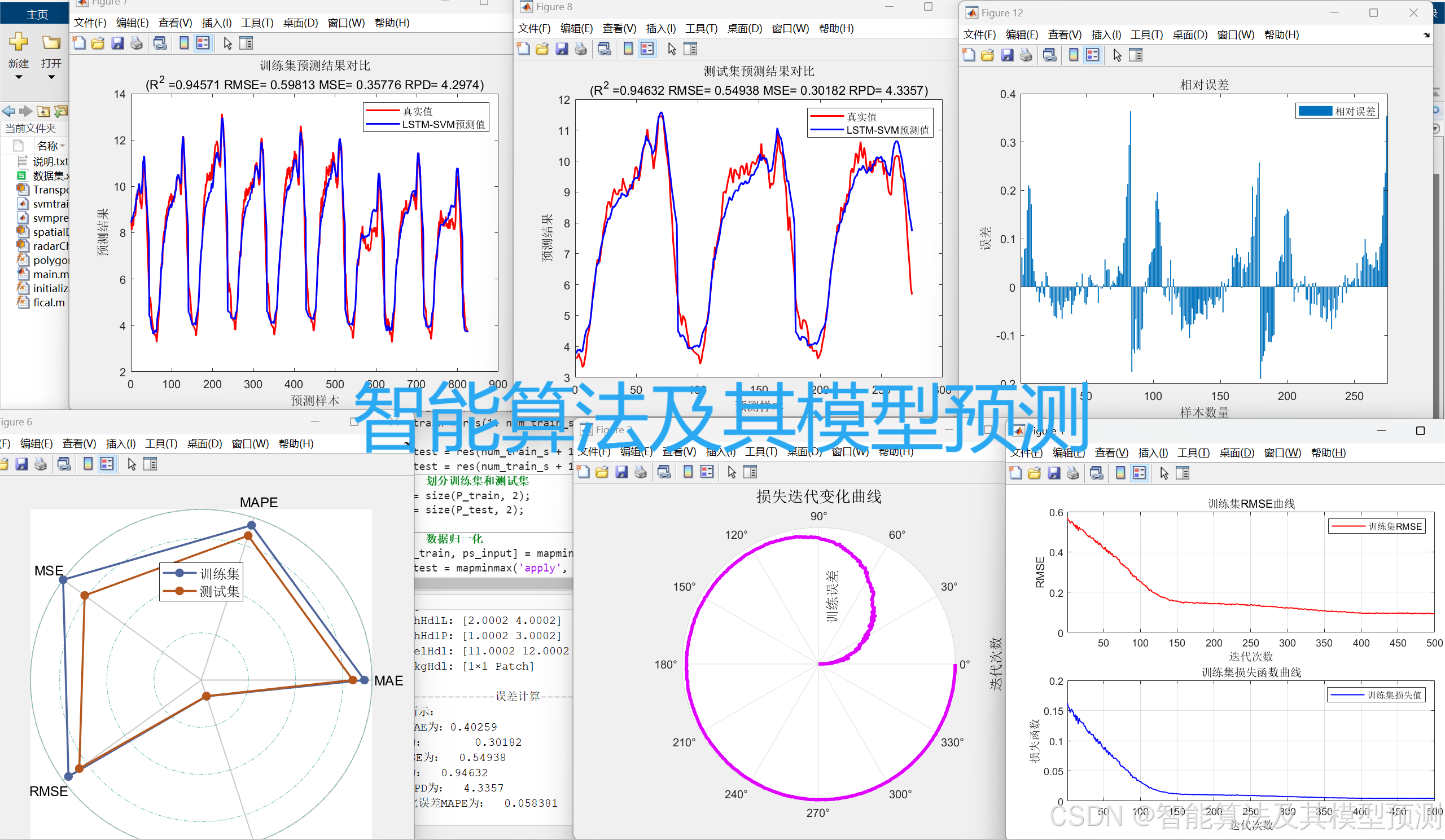Click the save icon on Figure 8 toolbar
The width and height of the screenshot is (1445, 840).
[562, 49]
